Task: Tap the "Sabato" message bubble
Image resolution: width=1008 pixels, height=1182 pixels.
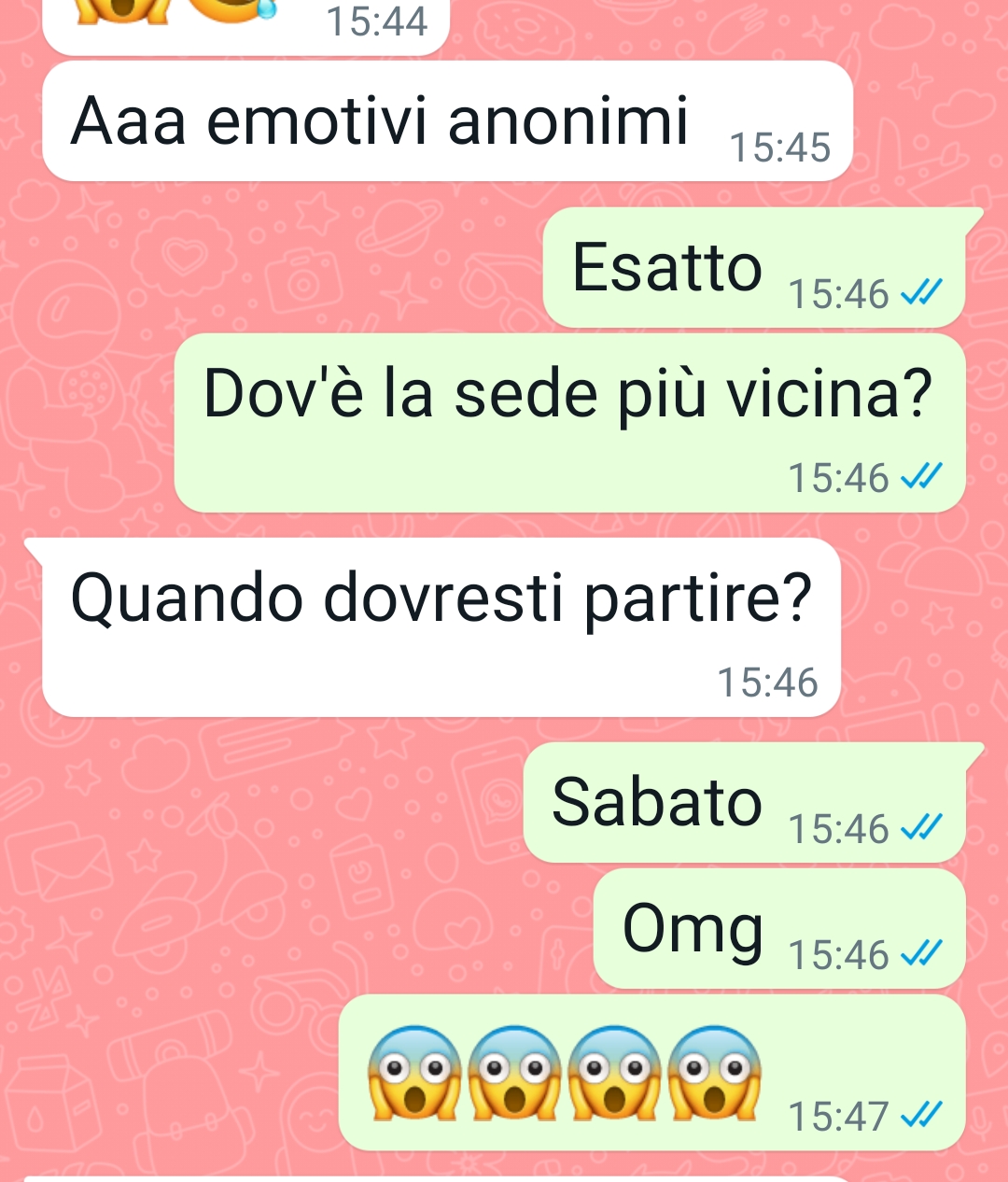Action: [752, 803]
